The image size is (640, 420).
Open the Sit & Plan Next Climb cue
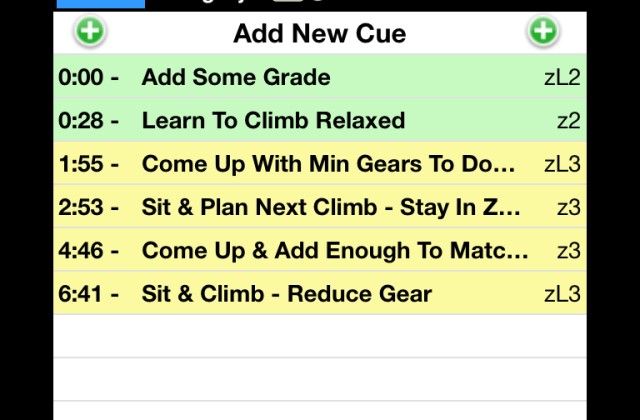point(320,207)
